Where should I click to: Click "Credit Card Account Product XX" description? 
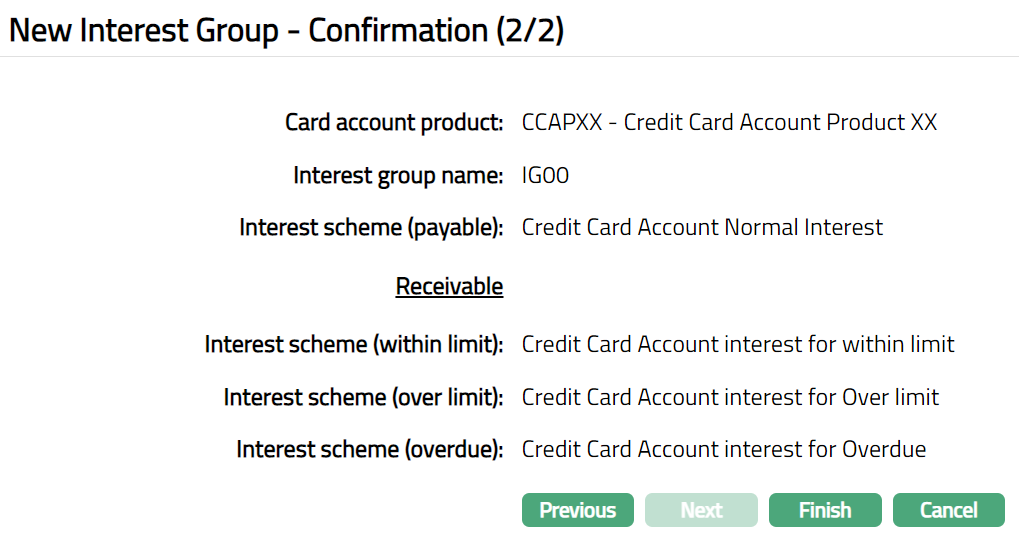point(780,123)
